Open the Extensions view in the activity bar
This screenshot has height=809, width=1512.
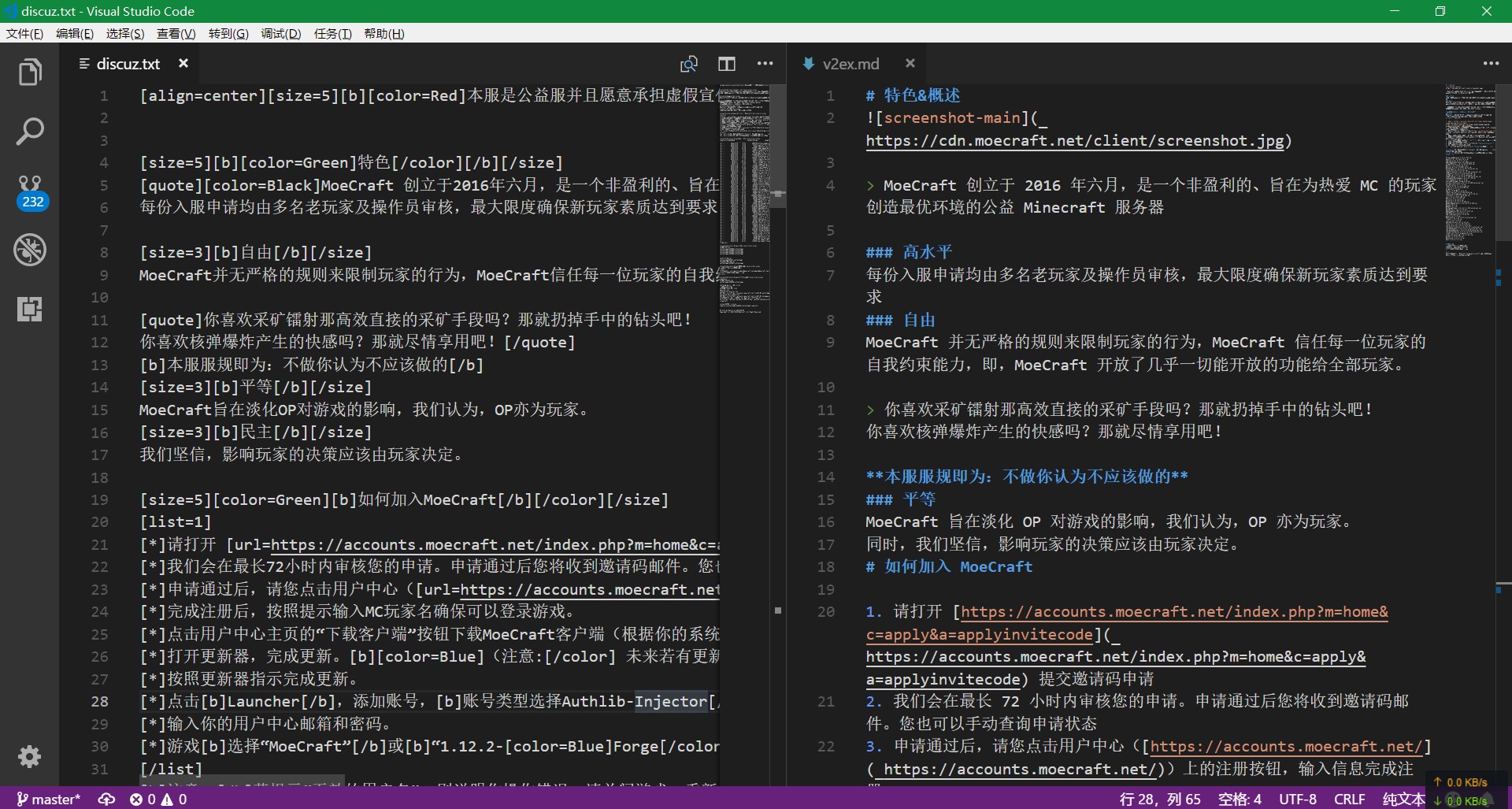[30, 309]
